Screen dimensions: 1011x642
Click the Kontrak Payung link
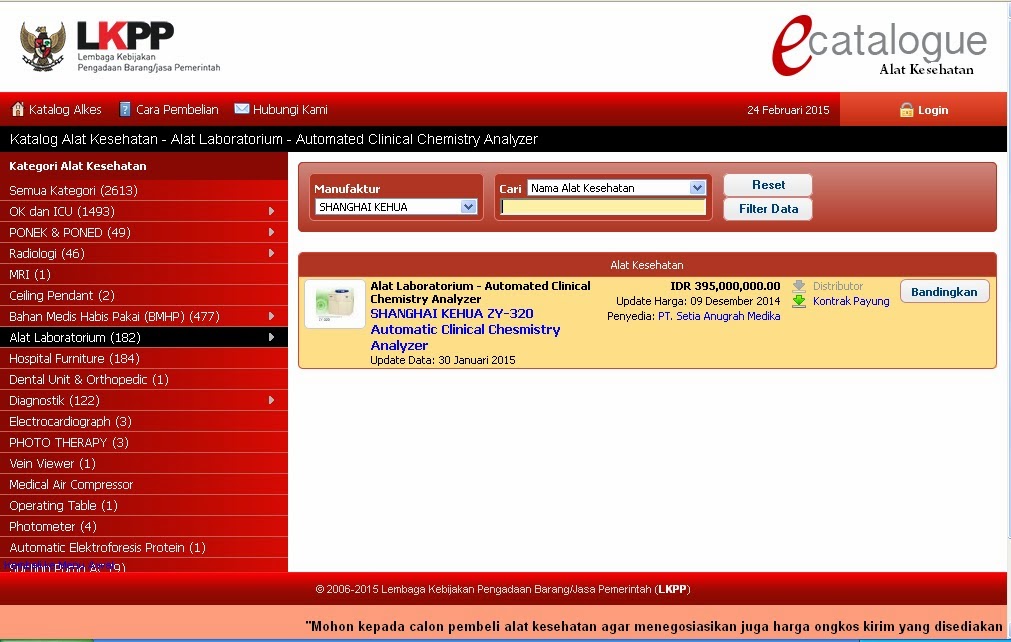point(851,301)
